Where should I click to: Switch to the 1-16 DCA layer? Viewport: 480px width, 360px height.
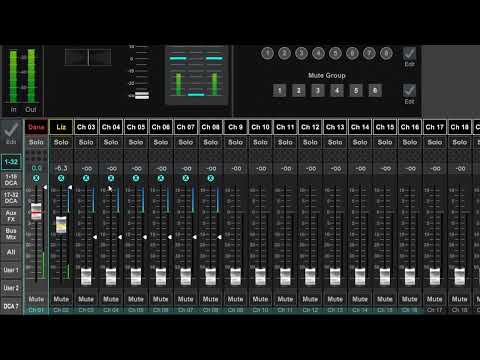pyautogui.click(x=11, y=180)
